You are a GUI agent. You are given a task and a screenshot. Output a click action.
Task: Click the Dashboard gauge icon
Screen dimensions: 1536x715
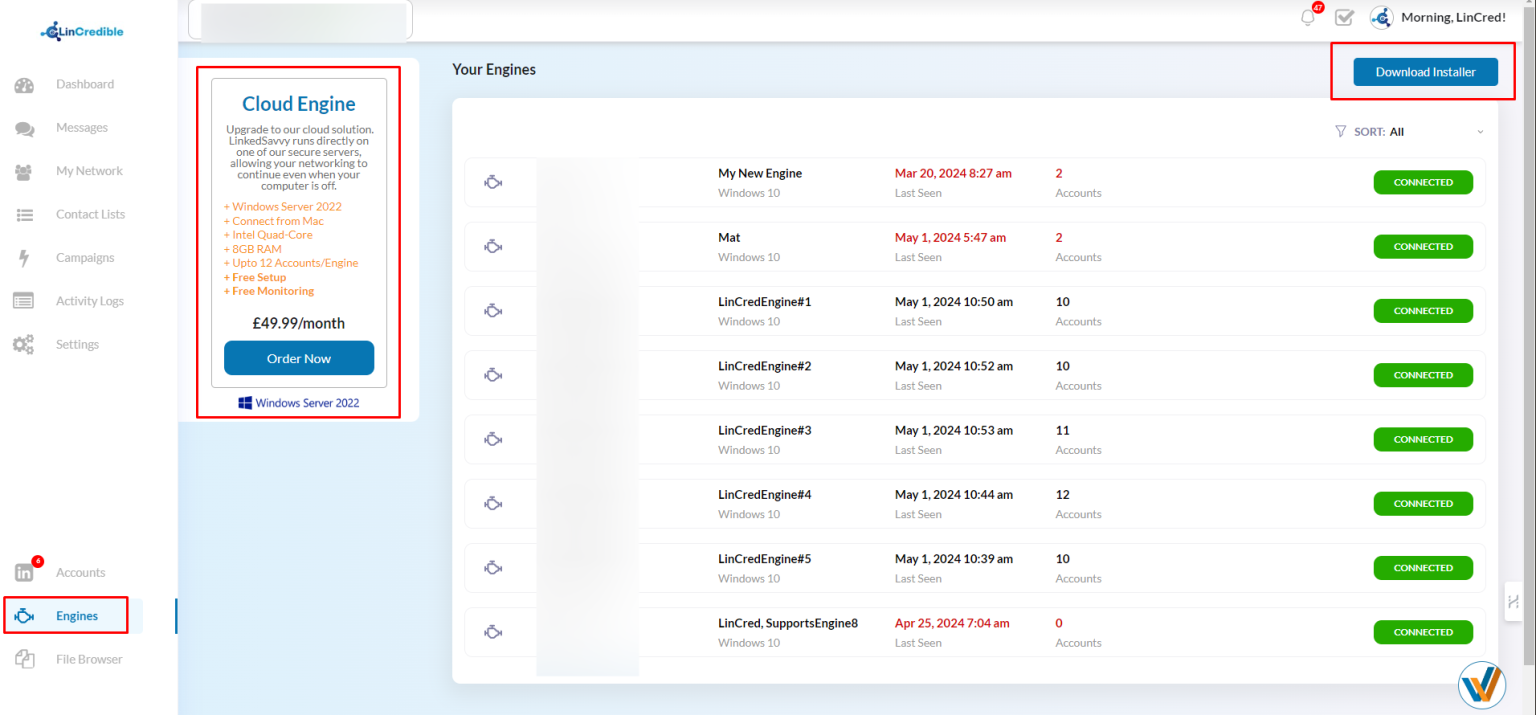point(24,85)
